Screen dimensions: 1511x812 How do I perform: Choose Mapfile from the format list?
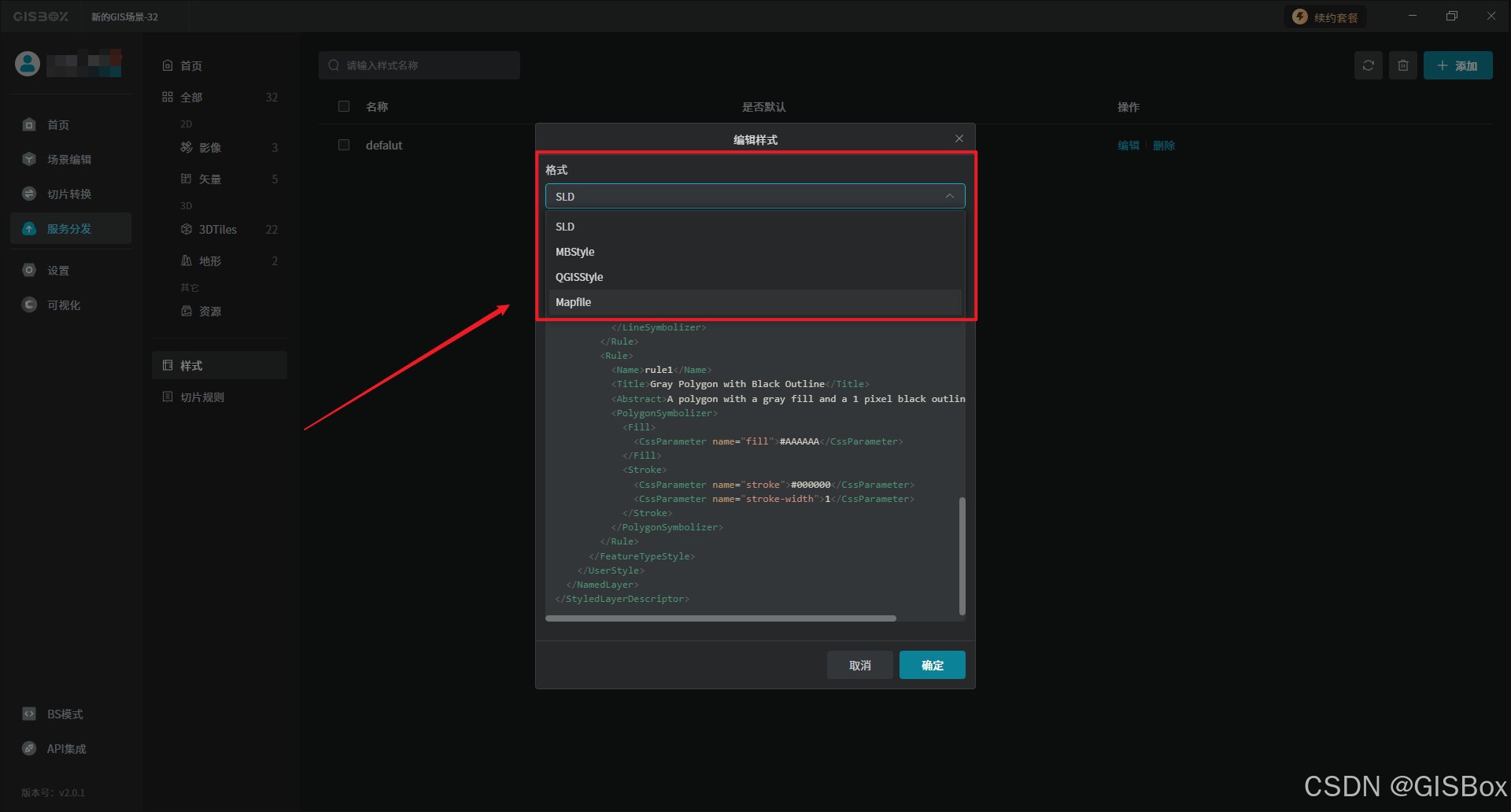(755, 302)
